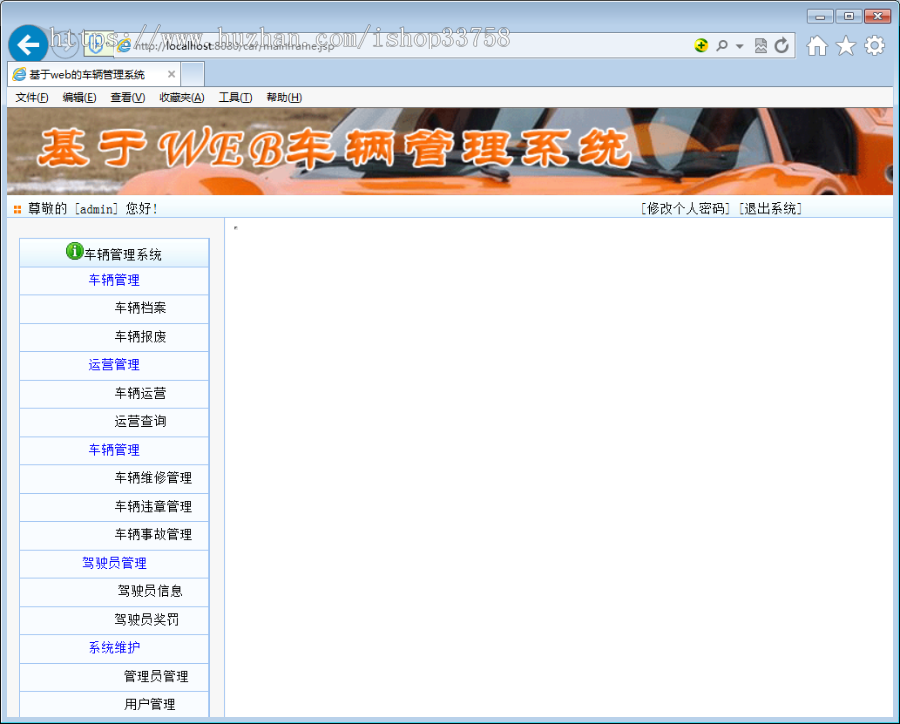Screen dimensions: 900x724
Task: Open the 工具(T) menu
Action: point(235,97)
